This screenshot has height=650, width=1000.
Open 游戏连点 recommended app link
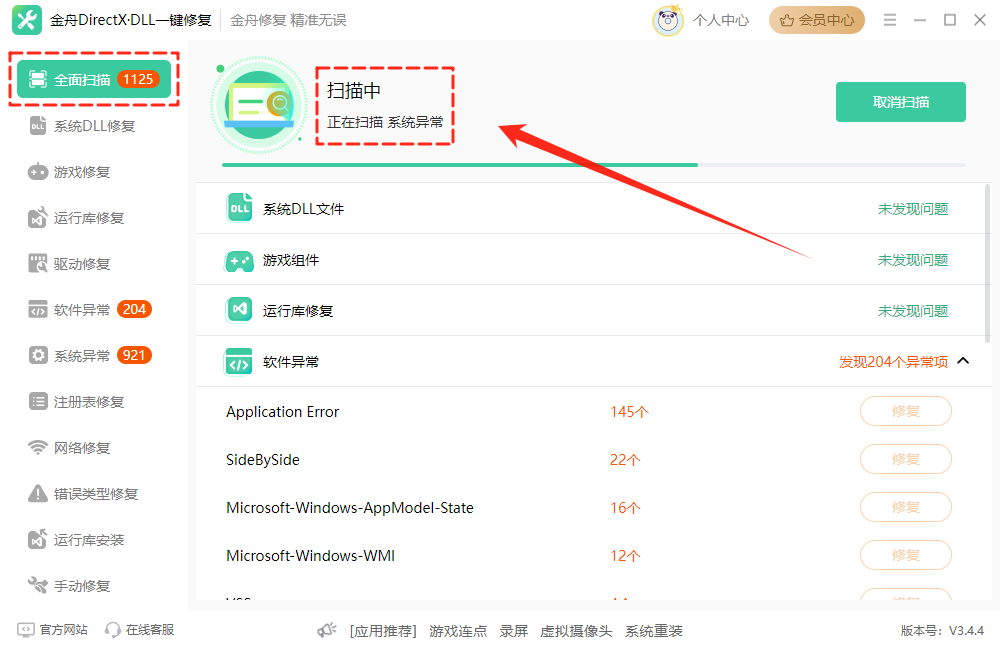(458, 631)
